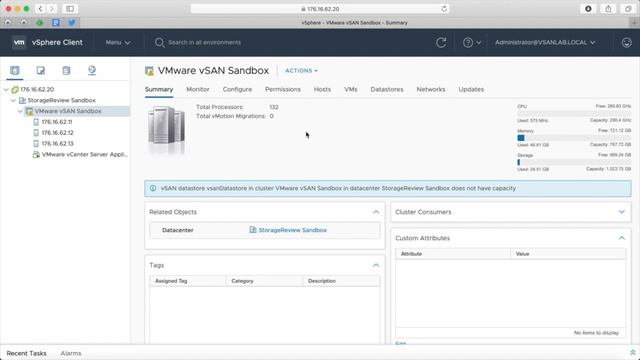Screen dimensions: 640x360
Task: Click the Memory usage bar
Action: [574, 138]
